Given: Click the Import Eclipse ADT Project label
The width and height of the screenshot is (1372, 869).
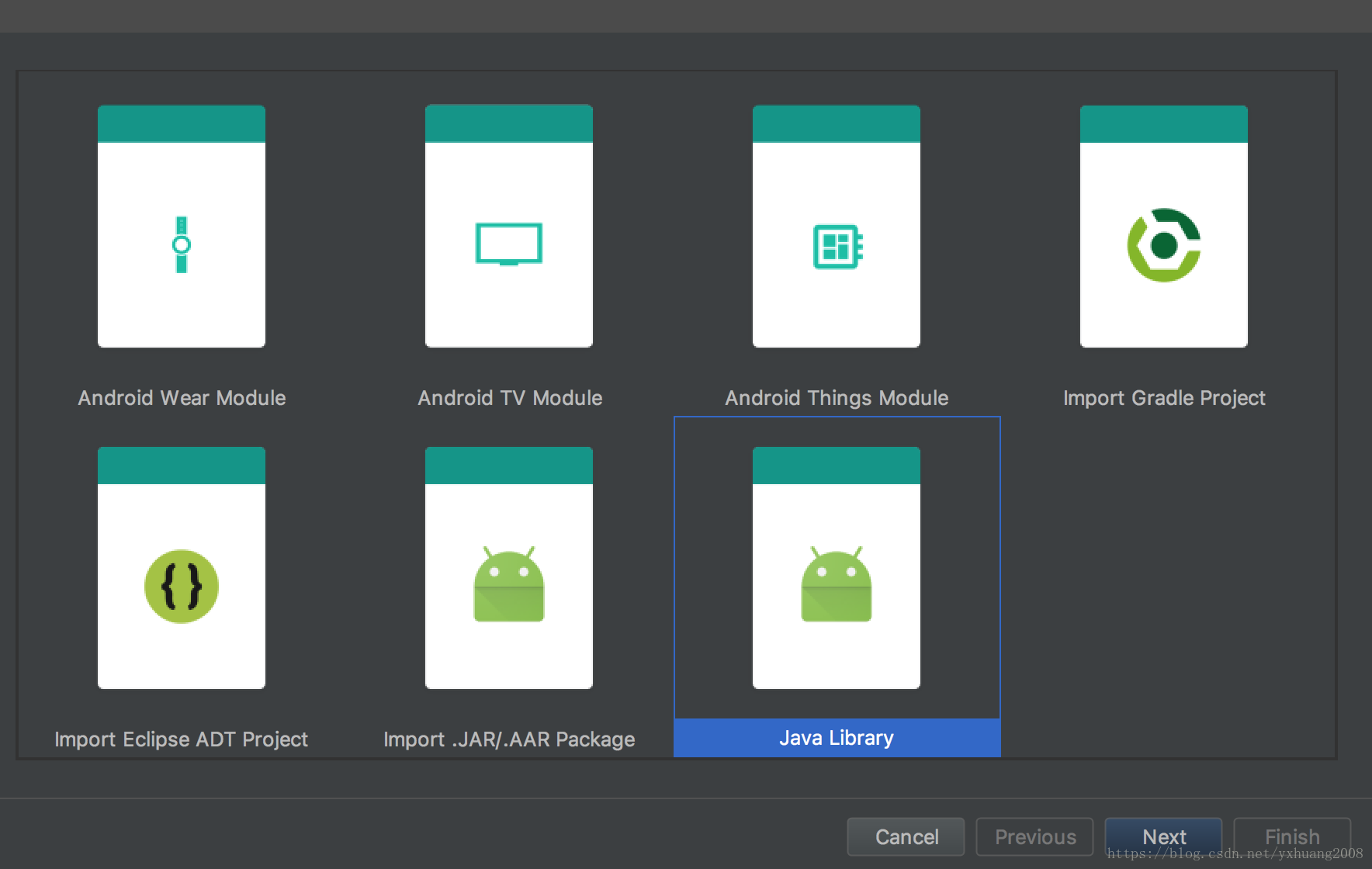Looking at the screenshot, I should (x=182, y=739).
